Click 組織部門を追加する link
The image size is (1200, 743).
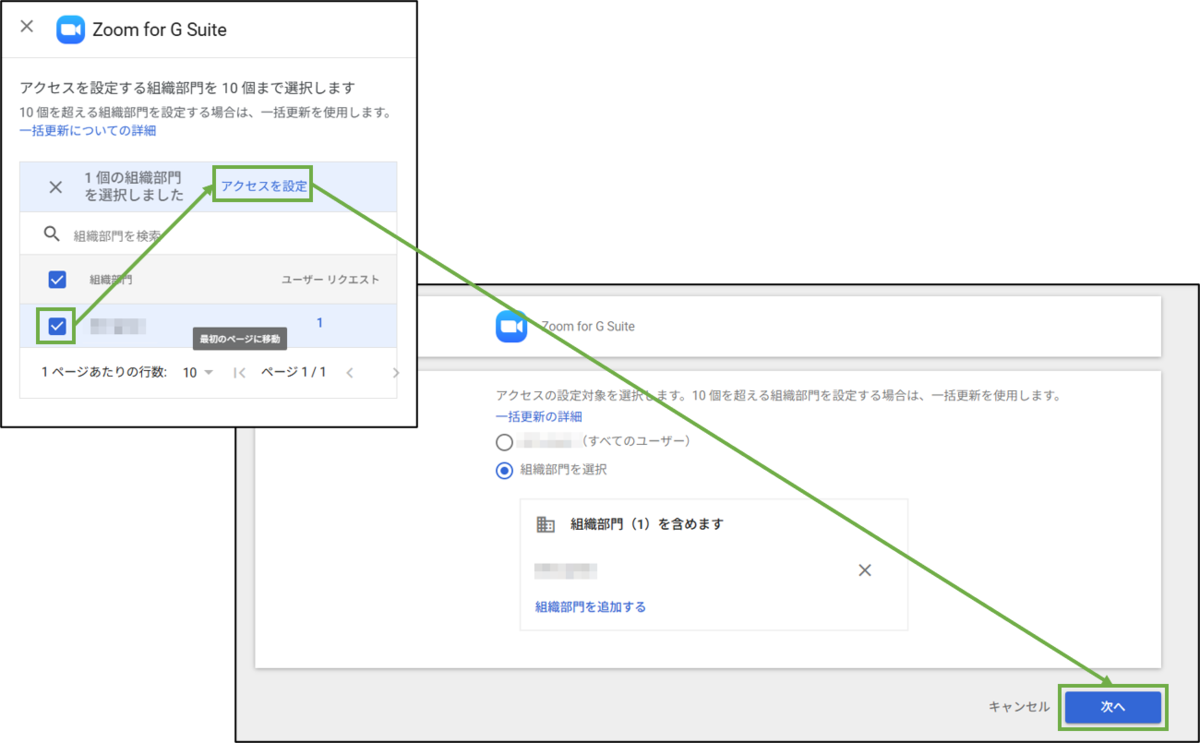(x=590, y=607)
